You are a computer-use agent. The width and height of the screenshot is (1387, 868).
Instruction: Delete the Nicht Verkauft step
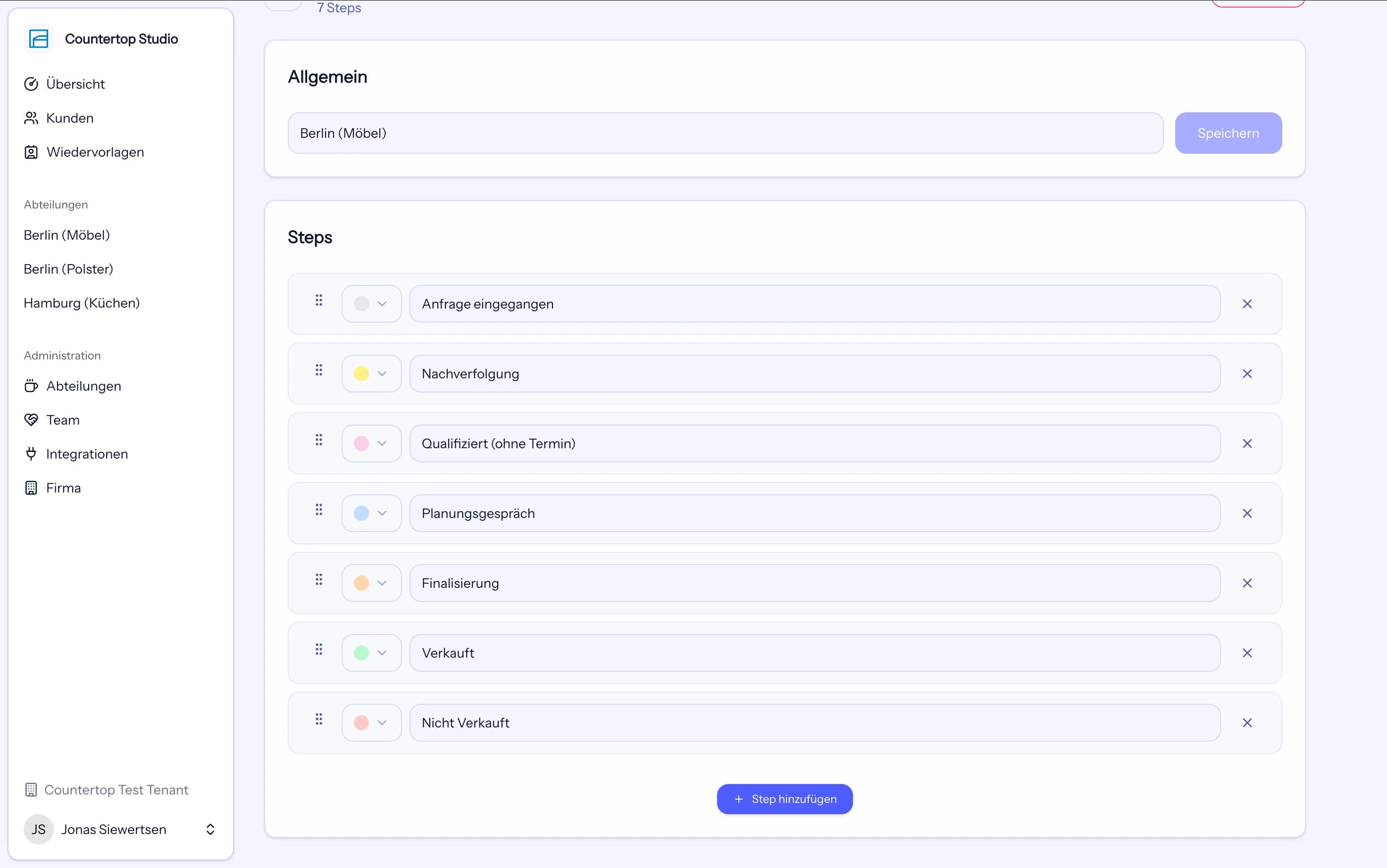(x=1247, y=723)
